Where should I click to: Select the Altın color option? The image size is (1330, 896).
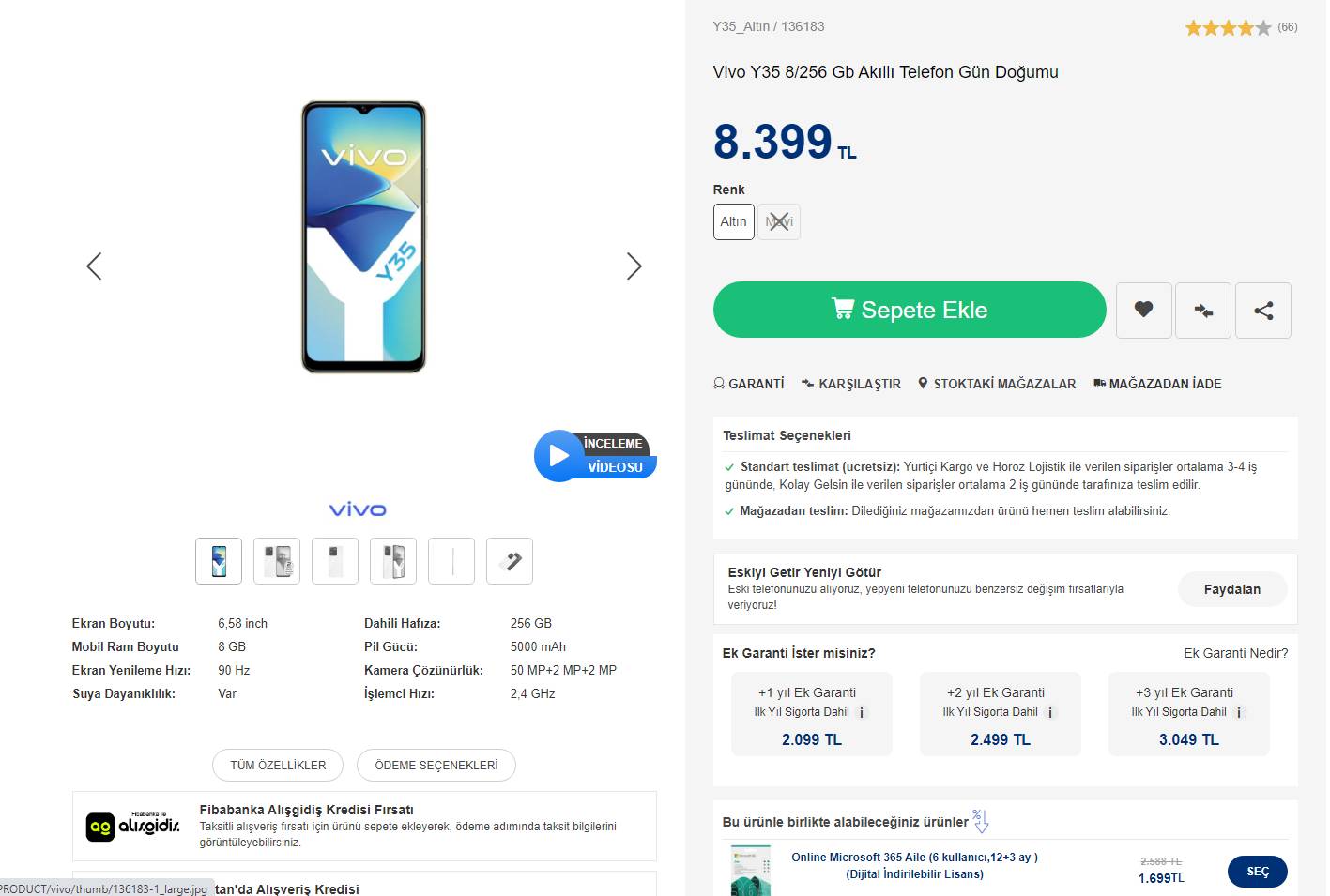[x=733, y=221]
